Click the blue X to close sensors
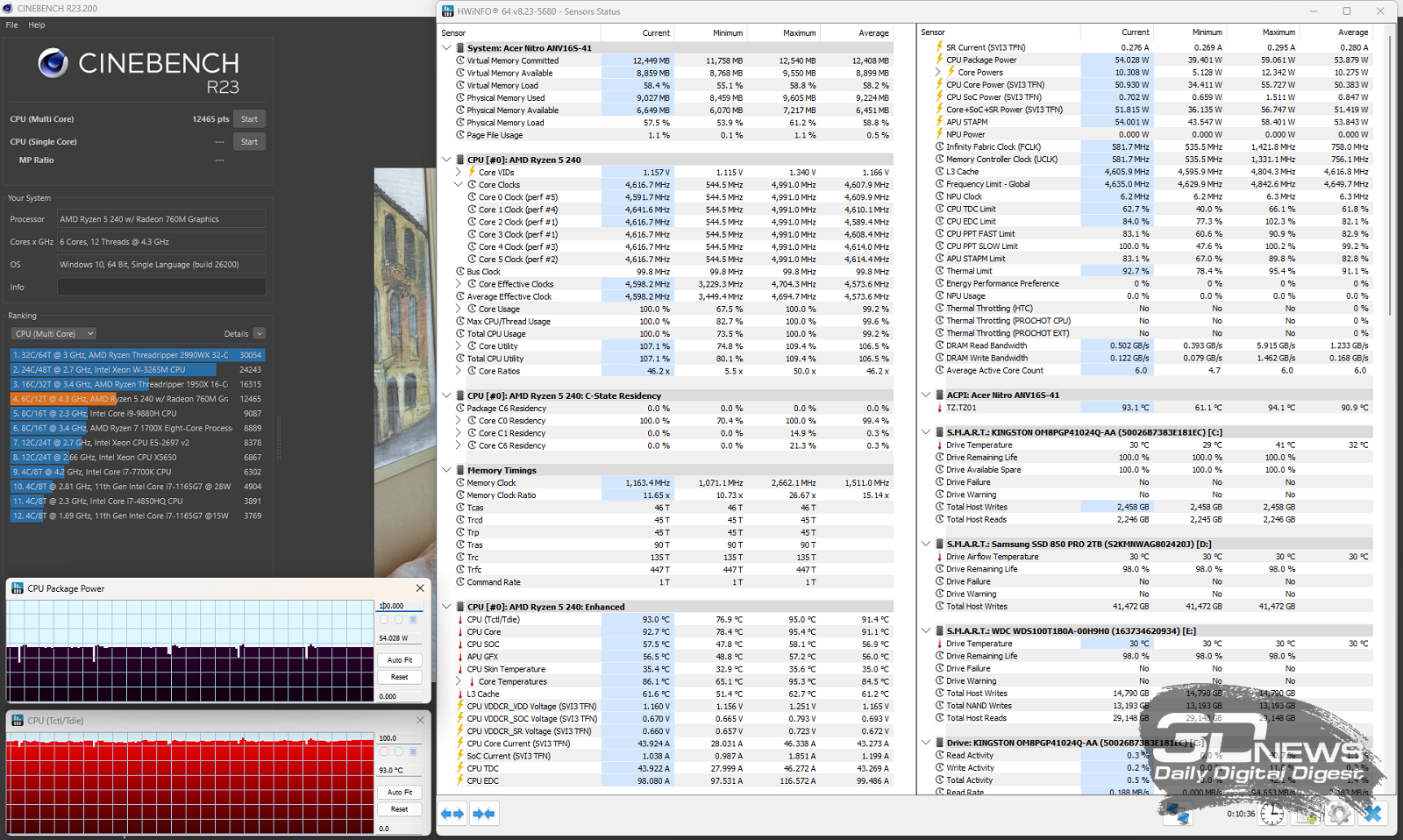The height and width of the screenshot is (840, 1403). (x=1372, y=814)
